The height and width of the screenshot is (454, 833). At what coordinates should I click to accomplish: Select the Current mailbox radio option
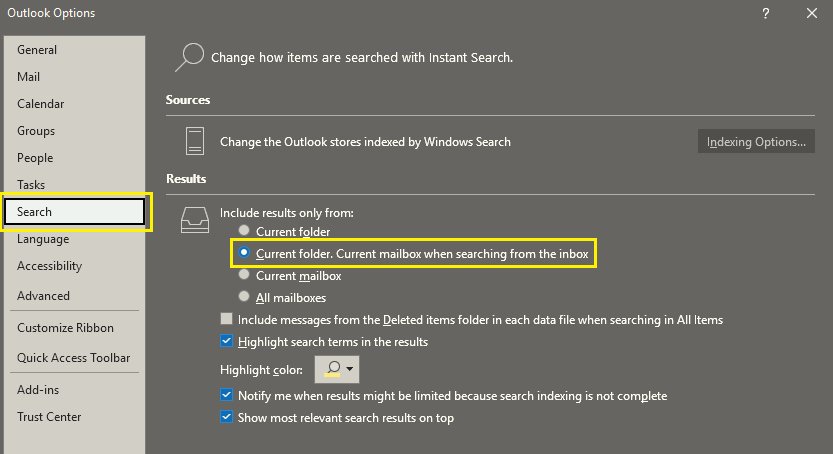coord(244,275)
